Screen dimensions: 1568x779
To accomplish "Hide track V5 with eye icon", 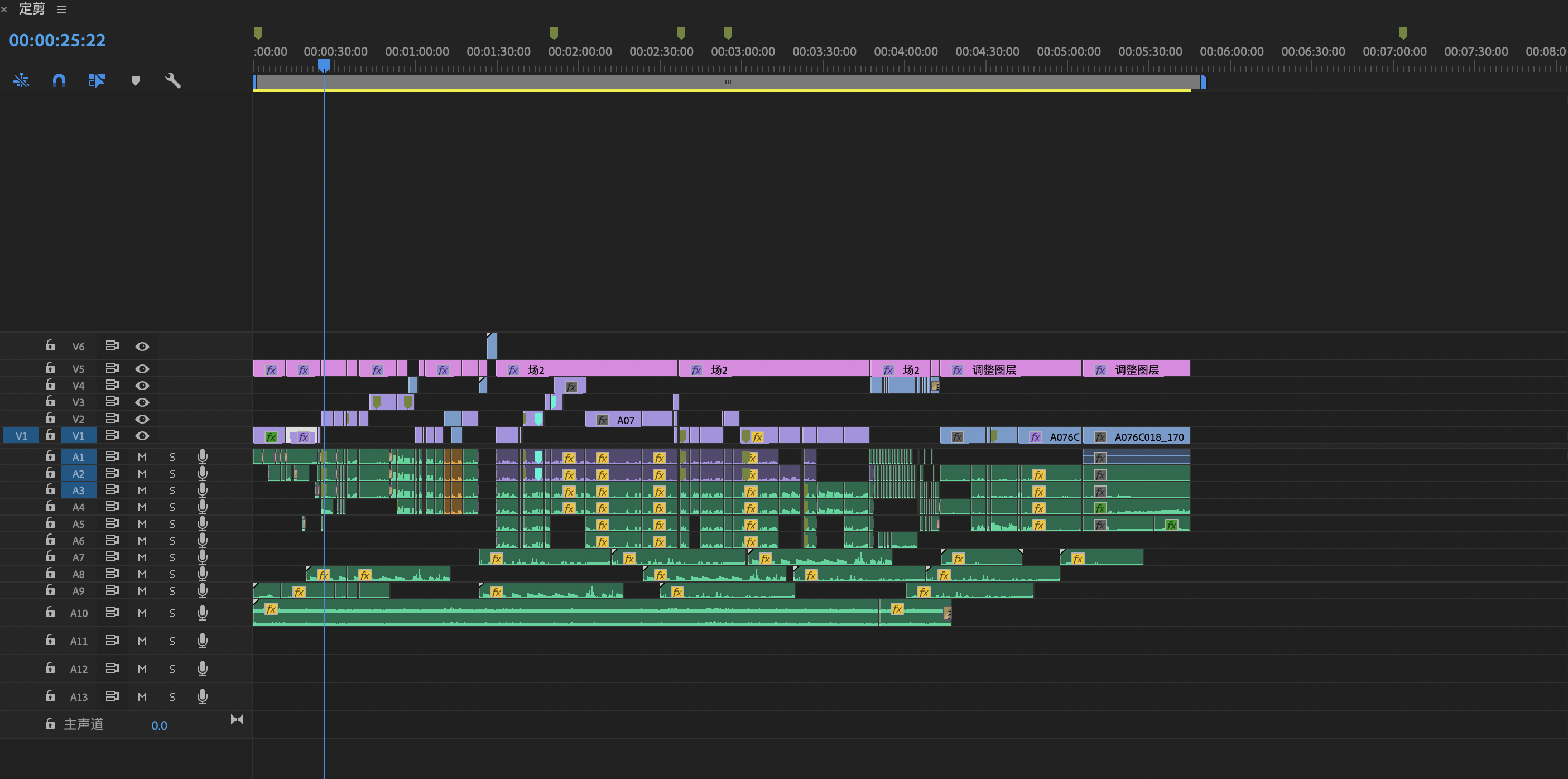I will click(142, 369).
